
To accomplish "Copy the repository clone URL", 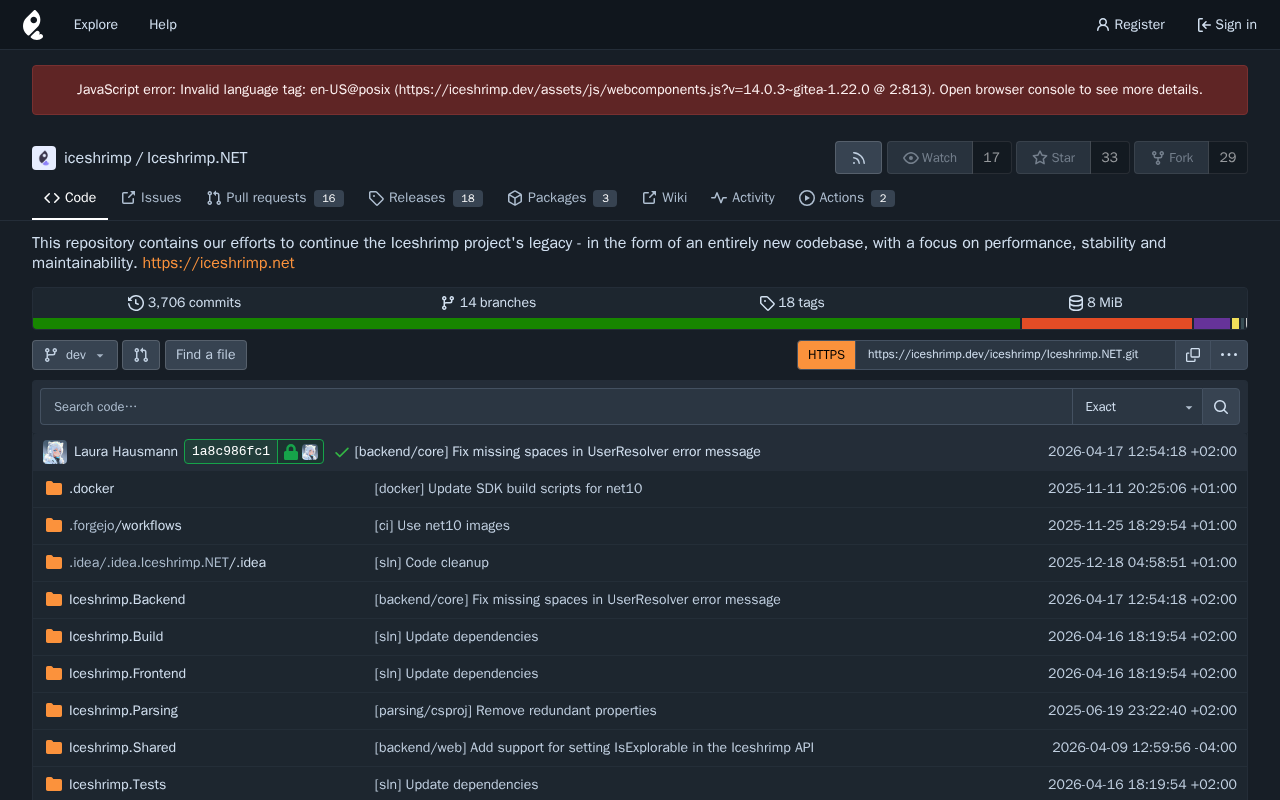I will (1192, 355).
